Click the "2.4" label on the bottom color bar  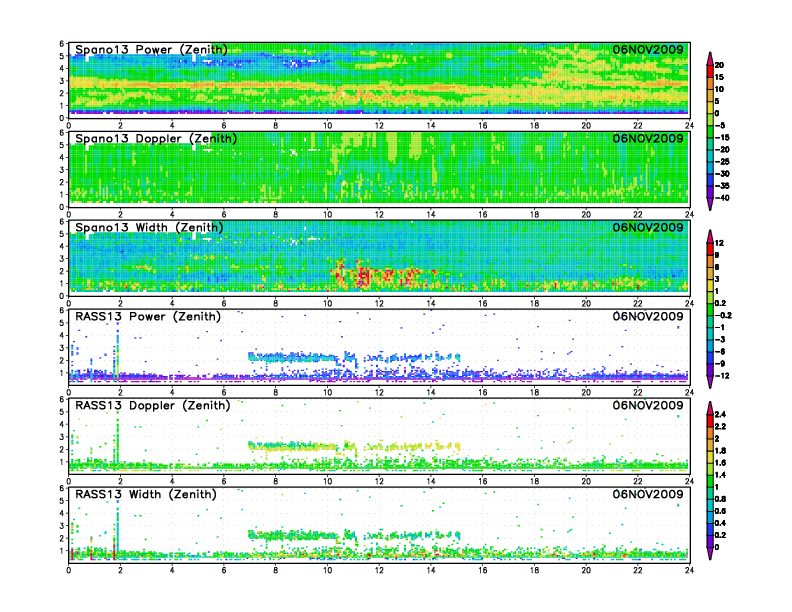721,415
